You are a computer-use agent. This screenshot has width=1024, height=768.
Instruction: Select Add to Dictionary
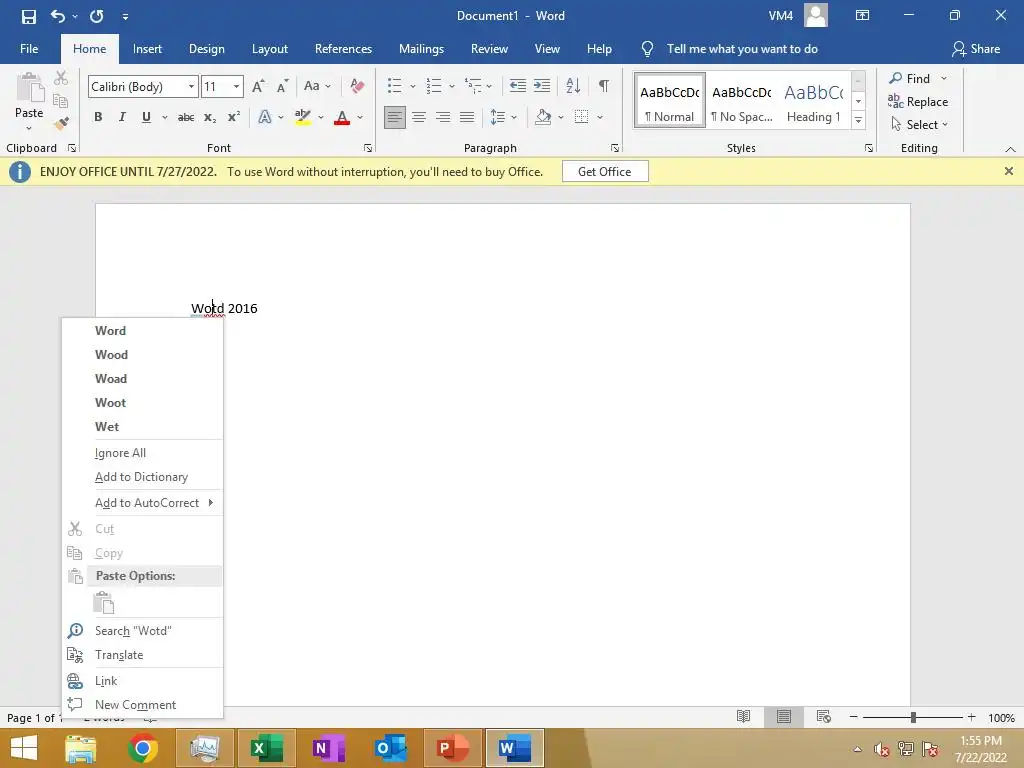142,477
